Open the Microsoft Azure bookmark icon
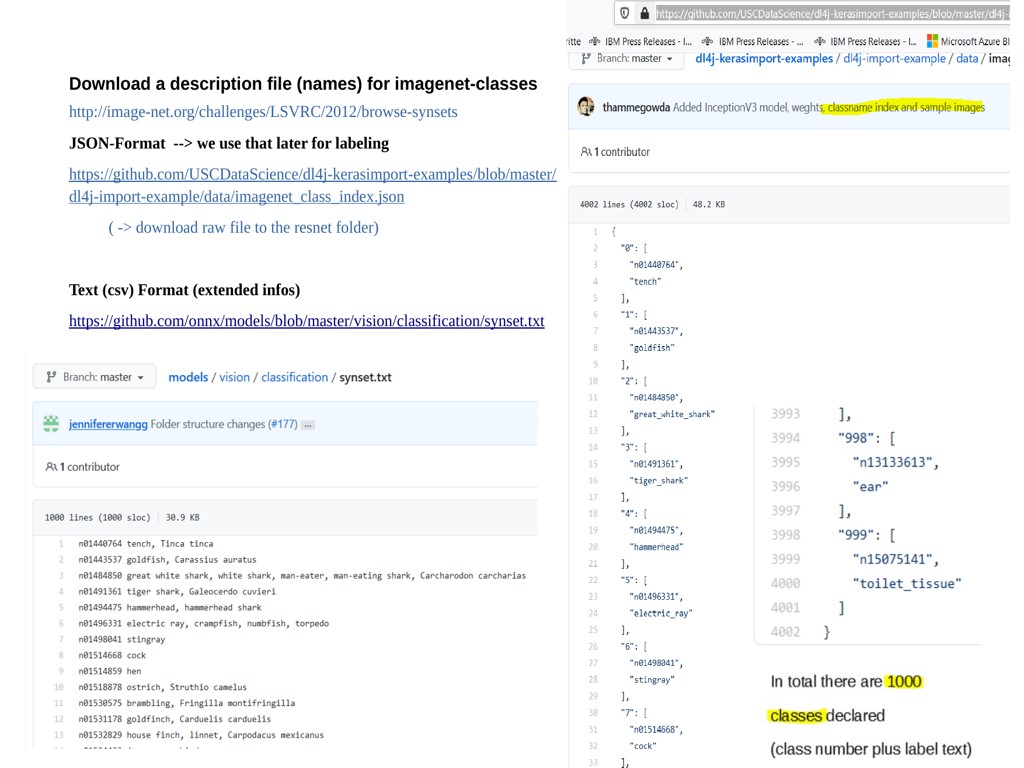The image size is (1024, 768). click(933, 42)
